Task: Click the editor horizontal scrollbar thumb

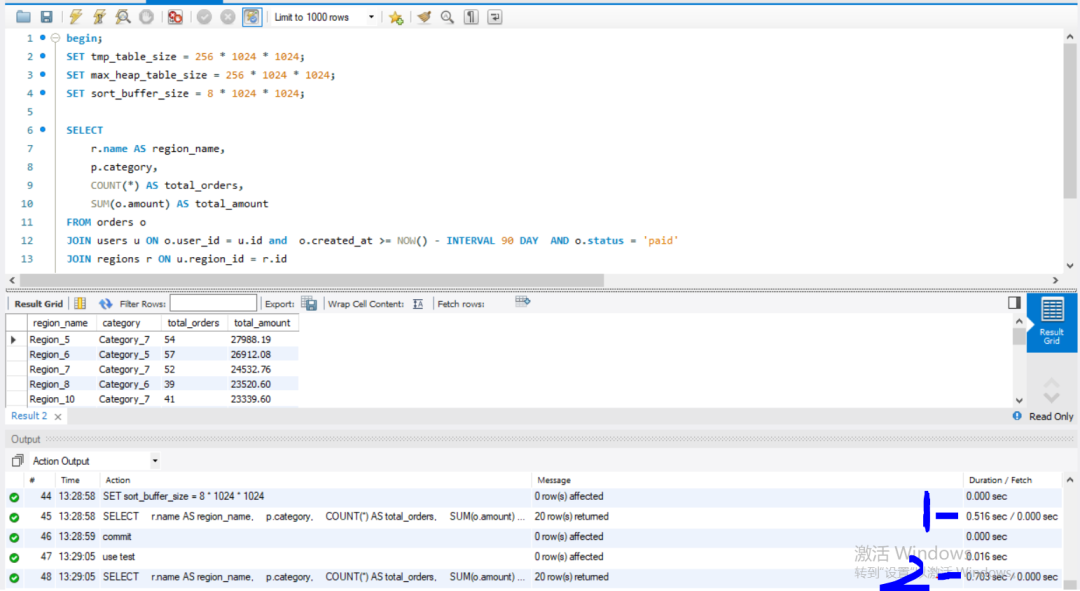Action: tap(312, 280)
